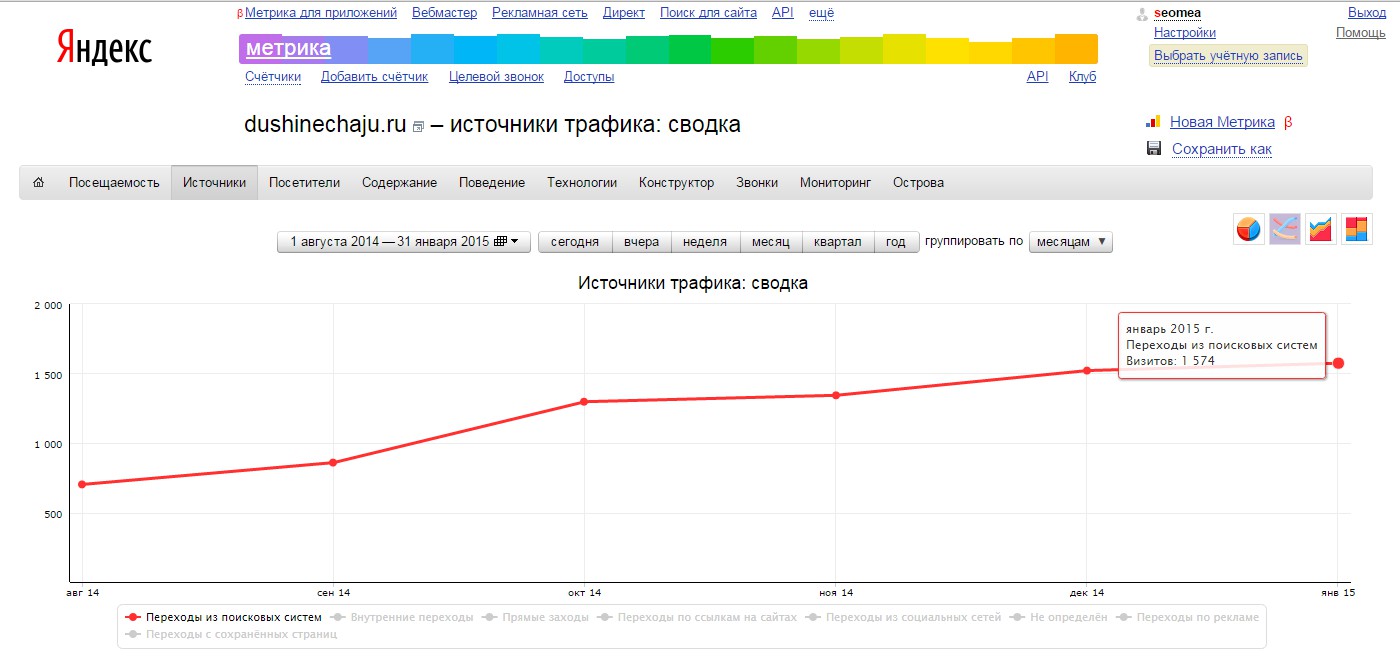Open the top API link
The height and width of the screenshot is (663, 1400).
click(783, 13)
